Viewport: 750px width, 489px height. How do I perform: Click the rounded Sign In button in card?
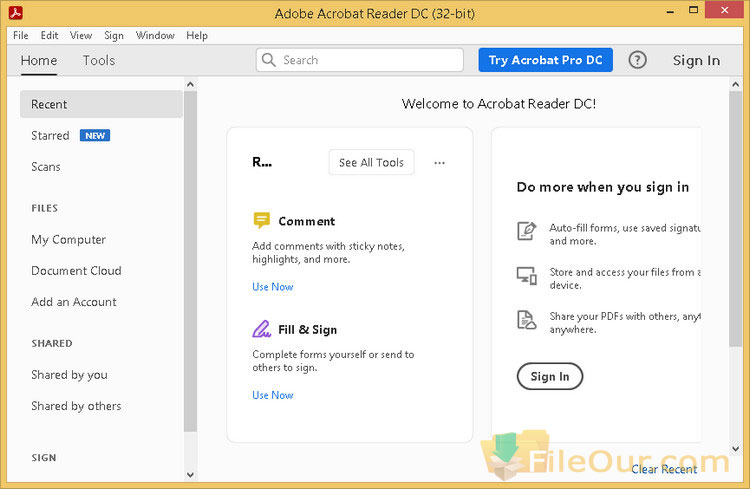point(550,376)
